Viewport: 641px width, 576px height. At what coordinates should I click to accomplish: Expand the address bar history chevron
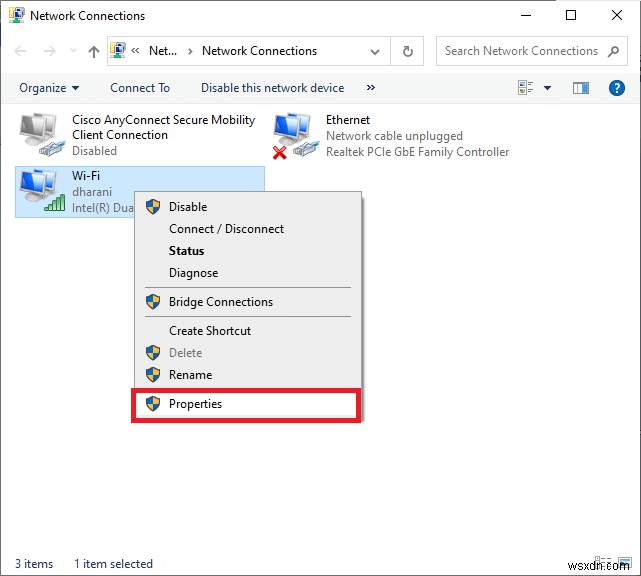point(374,52)
